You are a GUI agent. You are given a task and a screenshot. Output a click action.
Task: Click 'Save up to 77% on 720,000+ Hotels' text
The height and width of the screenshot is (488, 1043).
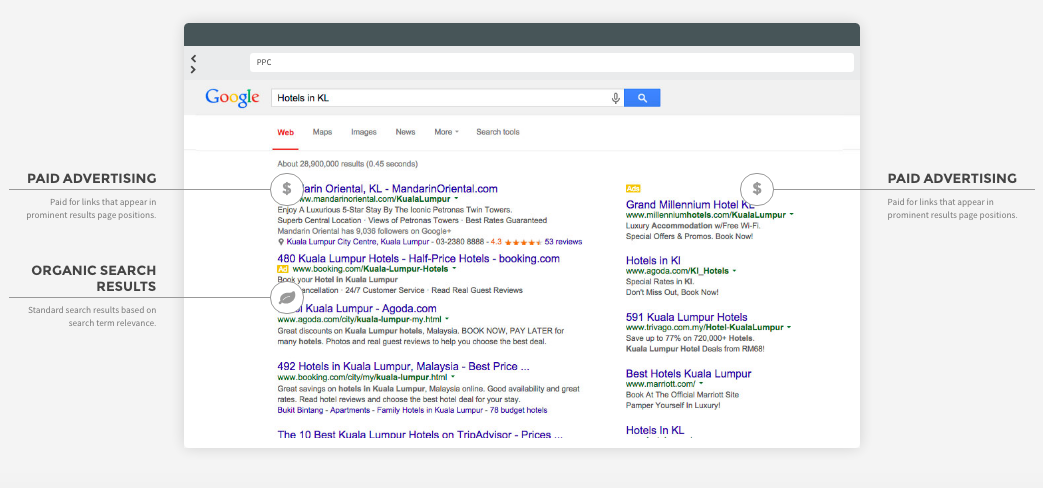click(x=688, y=338)
